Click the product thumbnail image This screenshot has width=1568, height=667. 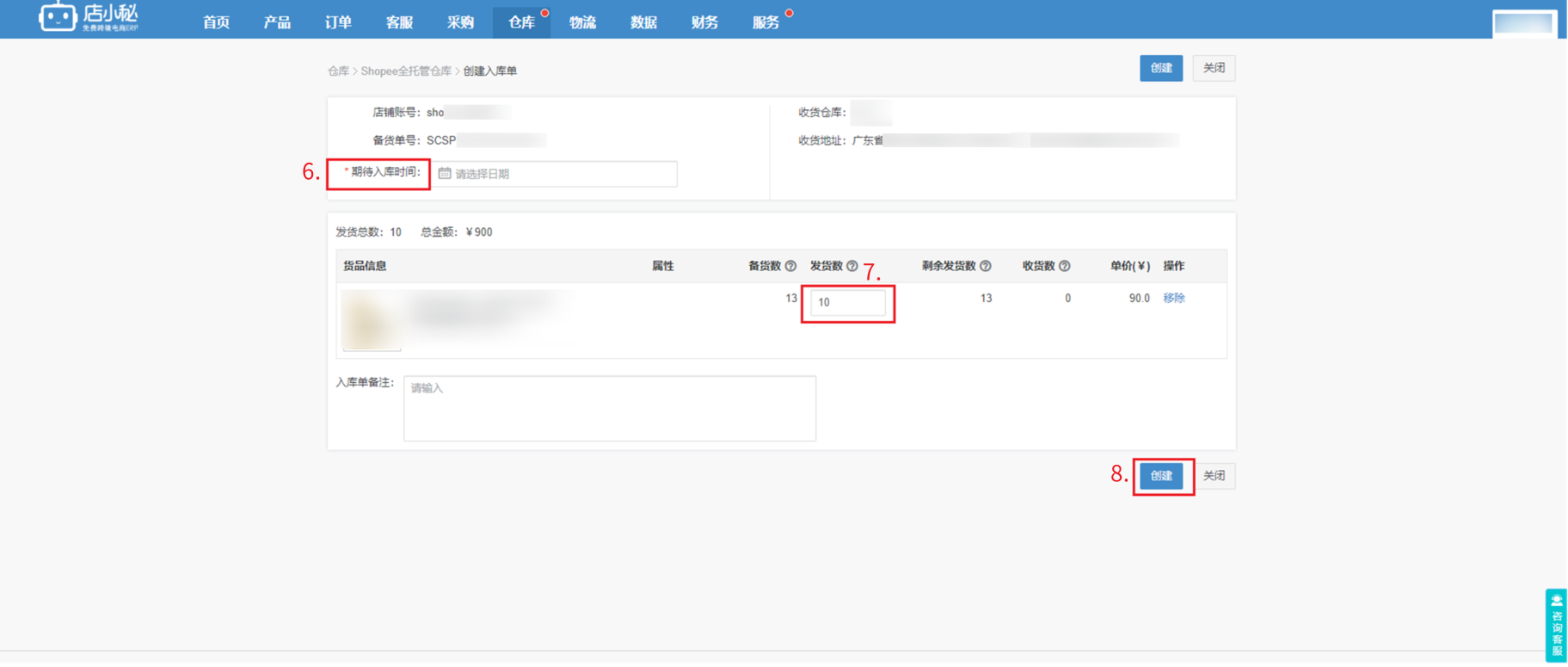pyautogui.click(x=372, y=321)
